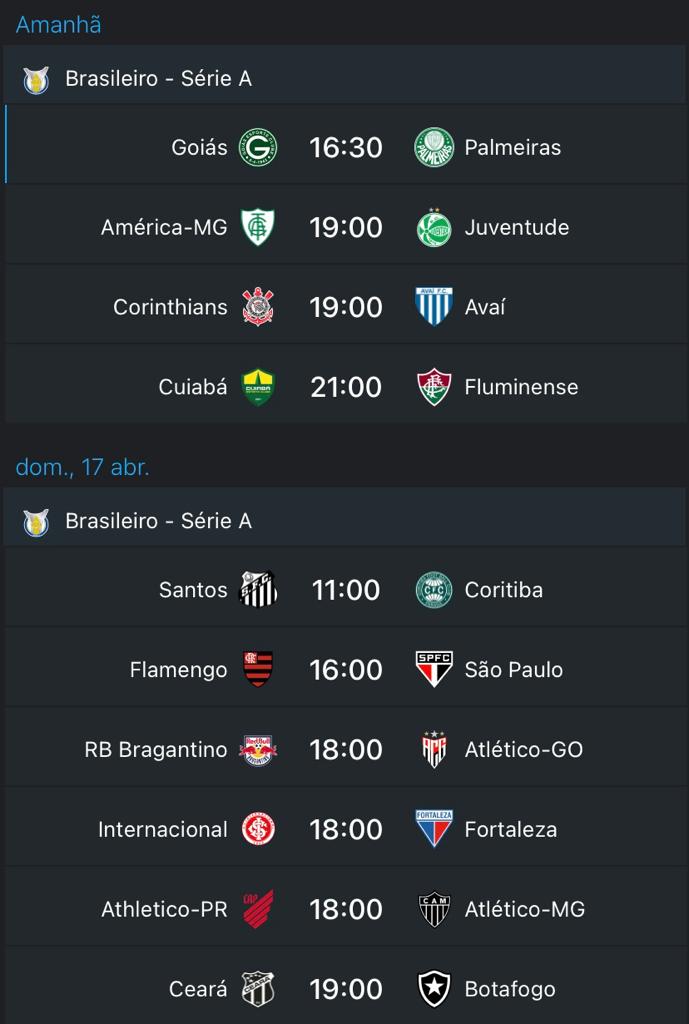Screen dimensions: 689x1024
Task: Open the Flamengo vs São Paulo 16:00 match
Action: (345, 669)
